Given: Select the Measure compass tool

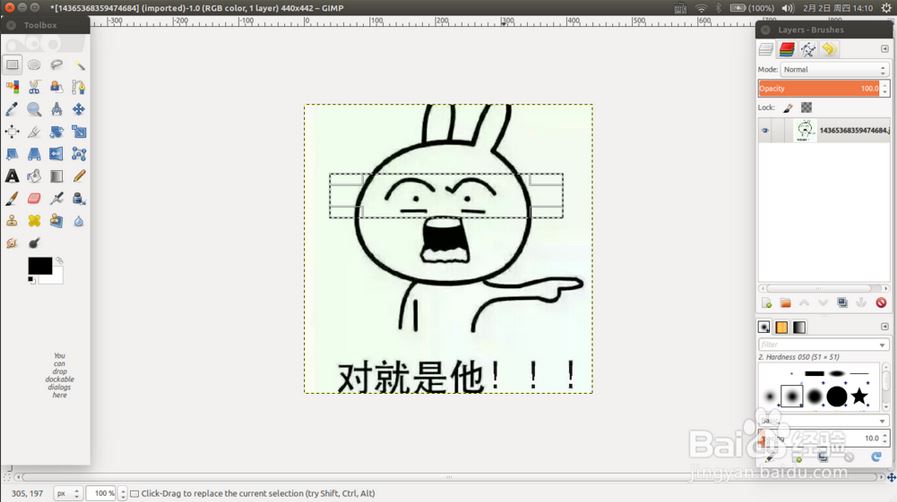Looking at the screenshot, I should 57,109.
